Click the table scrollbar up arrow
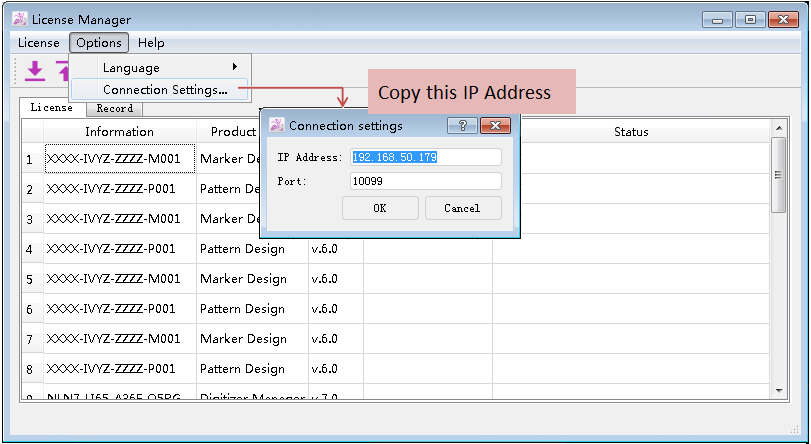Viewport: 811px width, 444px height. (x=779, y=129)
